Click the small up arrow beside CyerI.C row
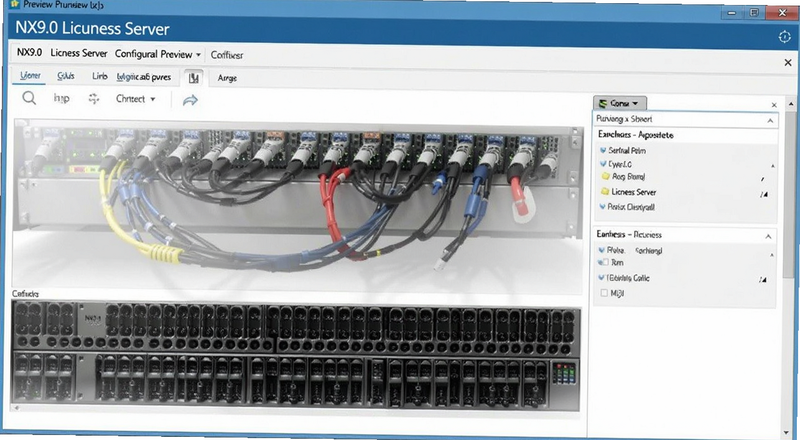The height and width of the screenshot is (440, 800). 772,166
